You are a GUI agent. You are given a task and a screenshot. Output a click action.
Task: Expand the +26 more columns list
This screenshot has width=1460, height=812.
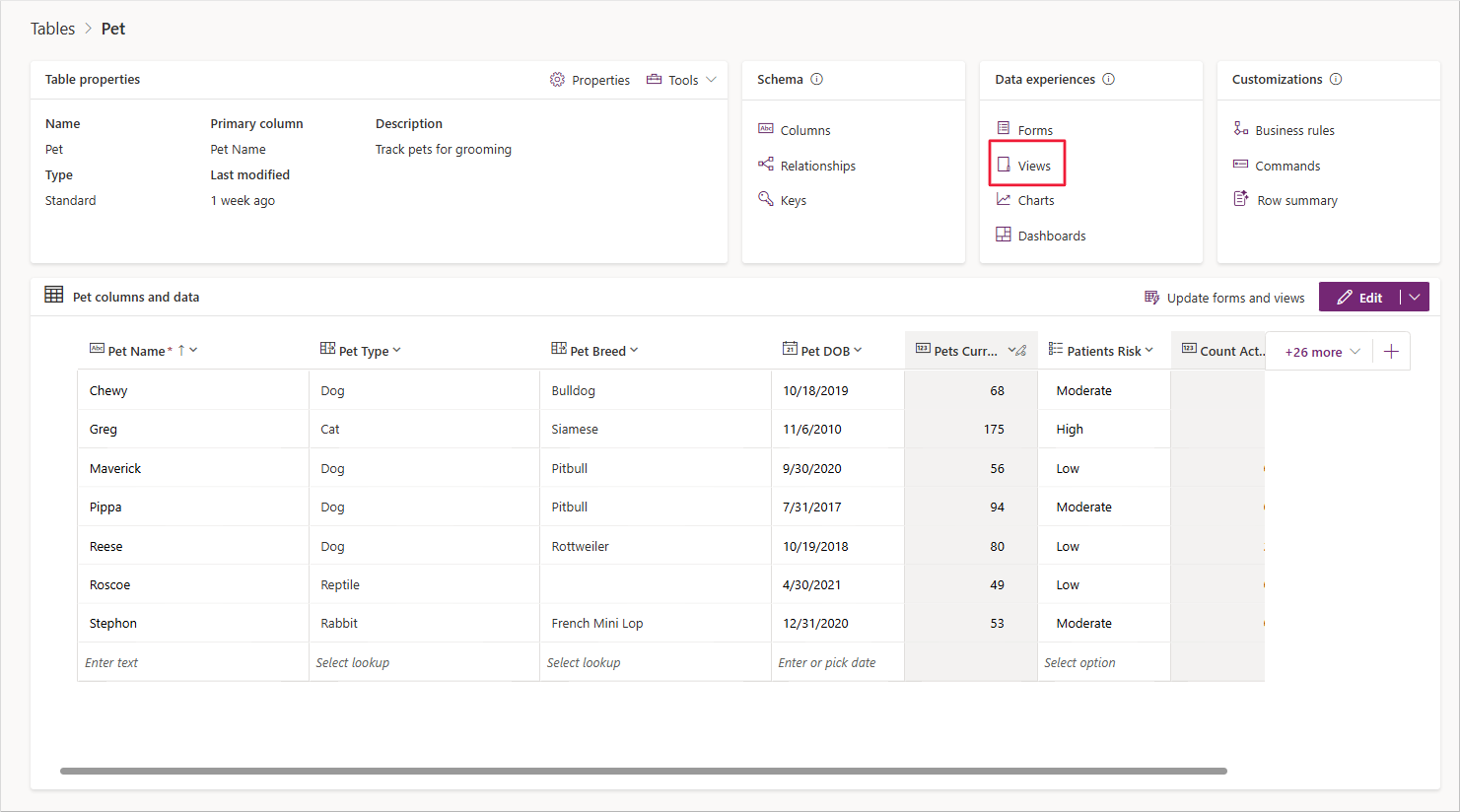(1322, 352)
